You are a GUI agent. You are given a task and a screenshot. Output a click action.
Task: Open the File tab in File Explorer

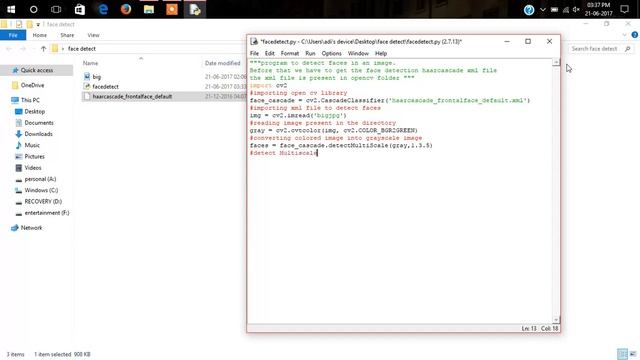[13, 35]
